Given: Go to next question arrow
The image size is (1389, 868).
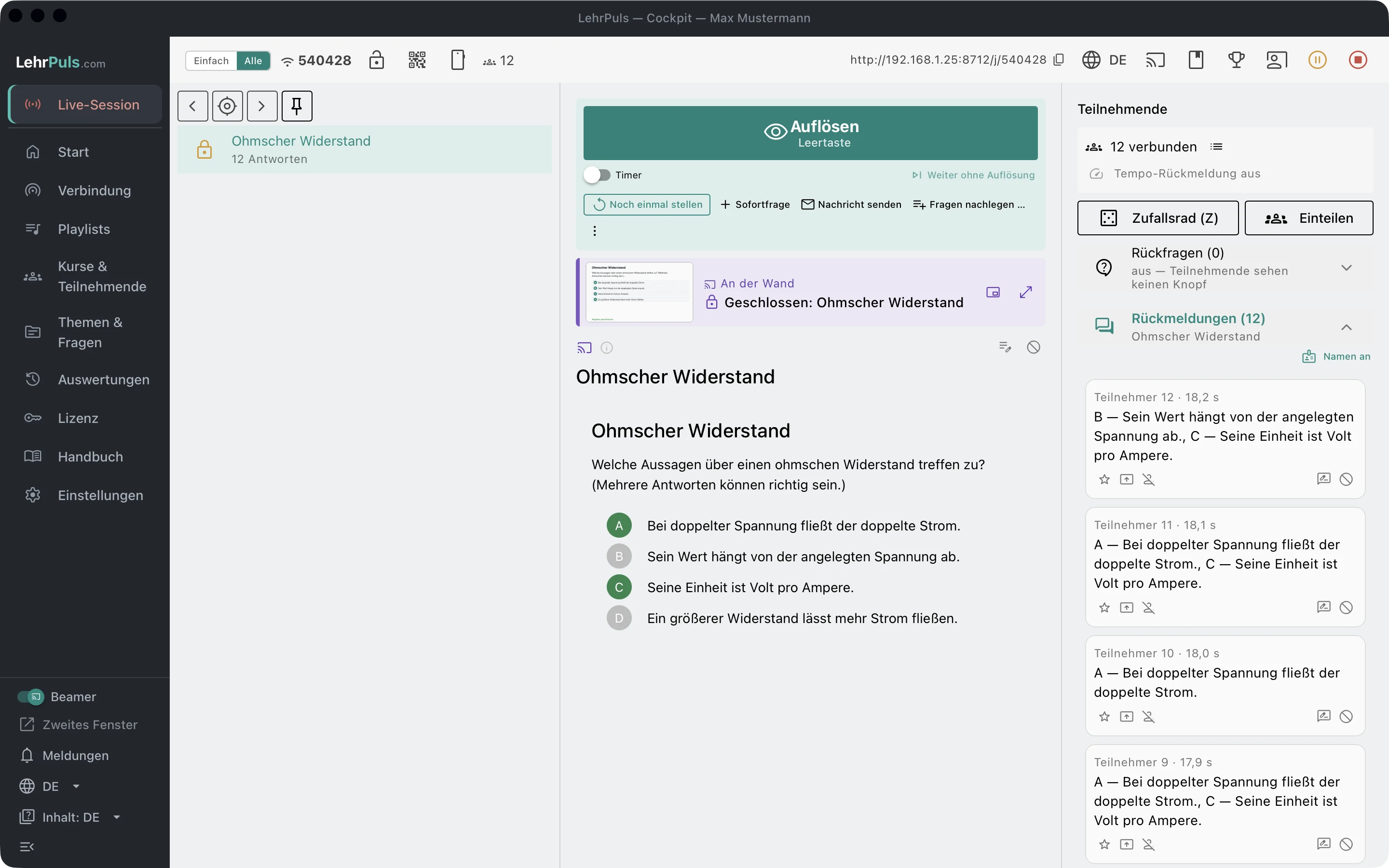Looking at the screenshot, I should point(262,106).
